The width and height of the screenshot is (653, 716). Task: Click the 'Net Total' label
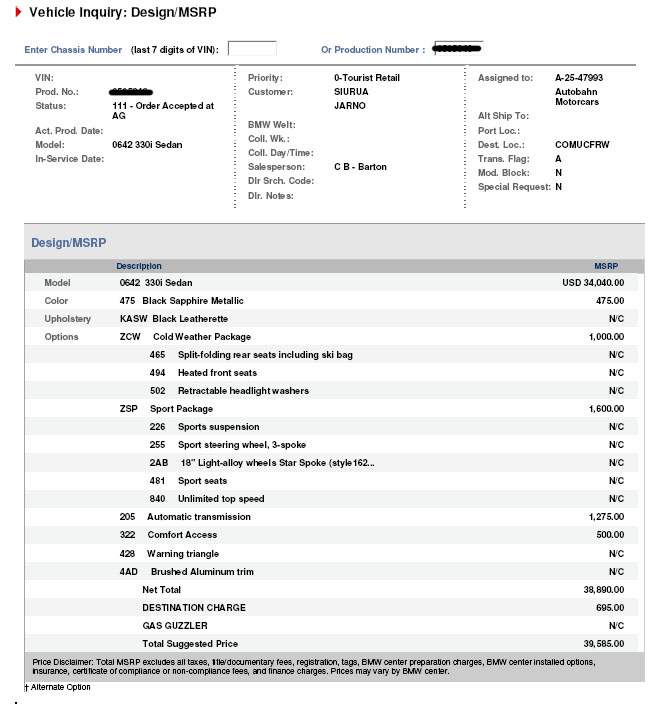(x=161, y=590)
